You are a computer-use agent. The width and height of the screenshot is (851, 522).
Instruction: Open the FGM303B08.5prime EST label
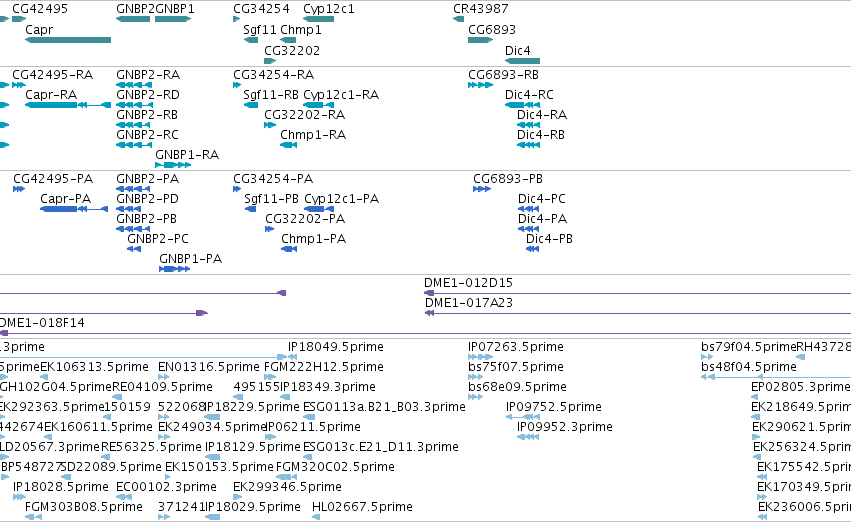[84, 507]
